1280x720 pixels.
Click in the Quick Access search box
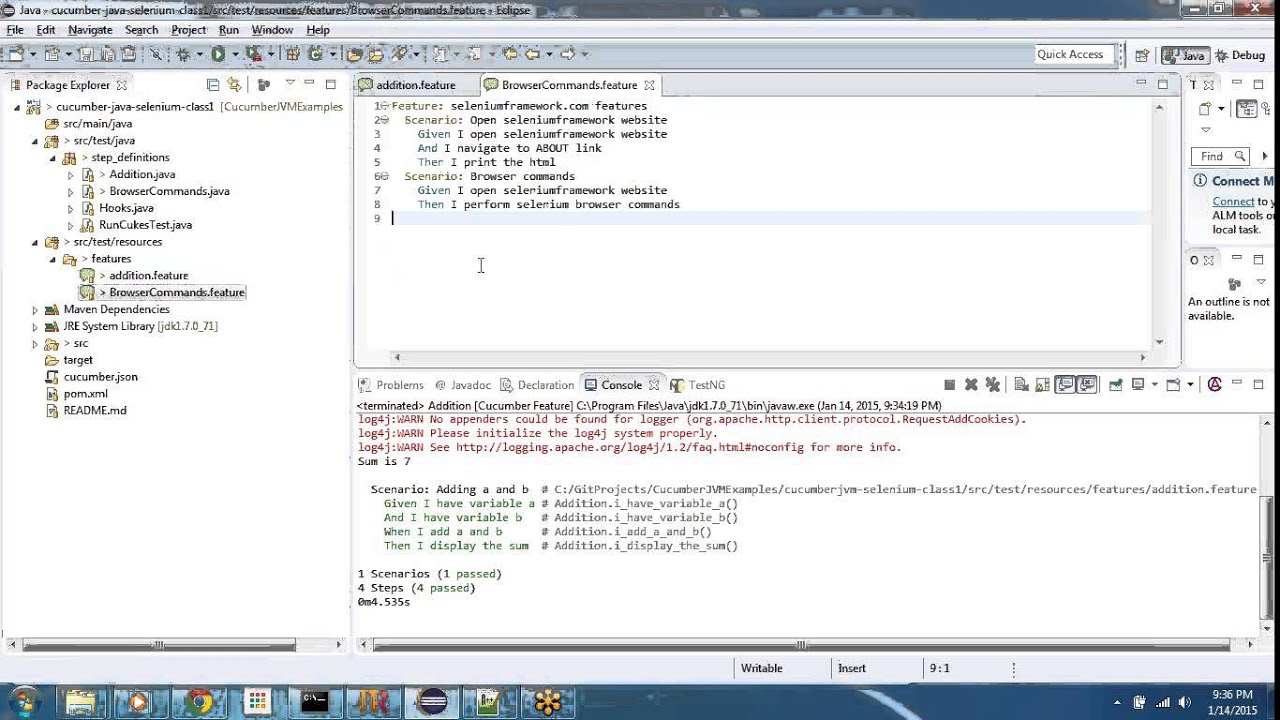tap(1074, 55)
